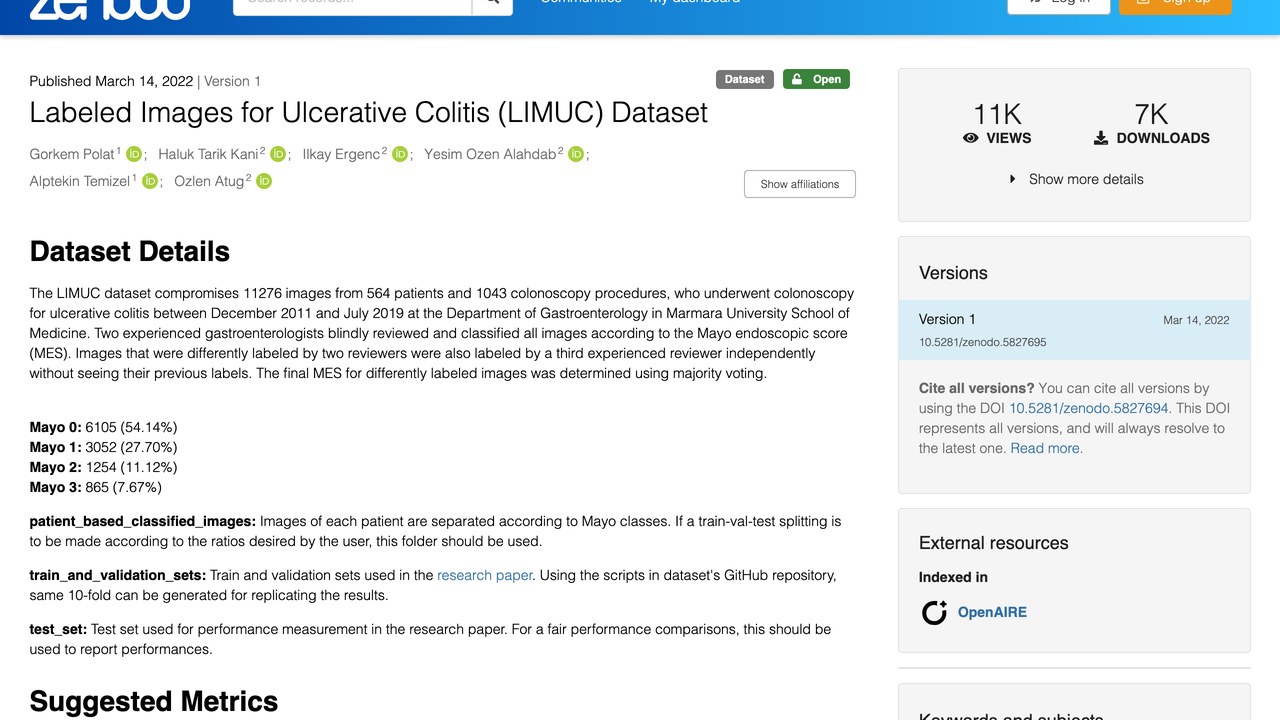This screenshot has height=720, width=1280.
Task: Click the External resources heading
Action: pyautogui.click(x=994, y=543)
